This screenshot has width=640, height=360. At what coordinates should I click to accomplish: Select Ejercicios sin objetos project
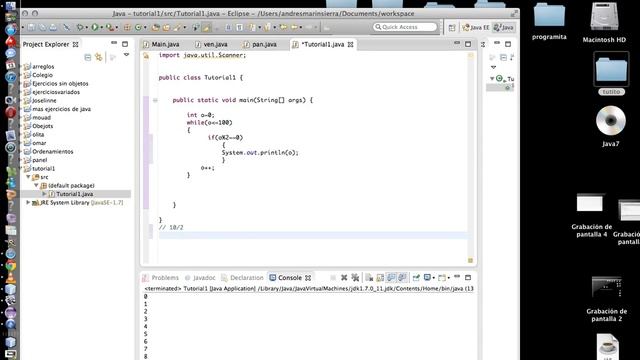(x=56, y=83)
